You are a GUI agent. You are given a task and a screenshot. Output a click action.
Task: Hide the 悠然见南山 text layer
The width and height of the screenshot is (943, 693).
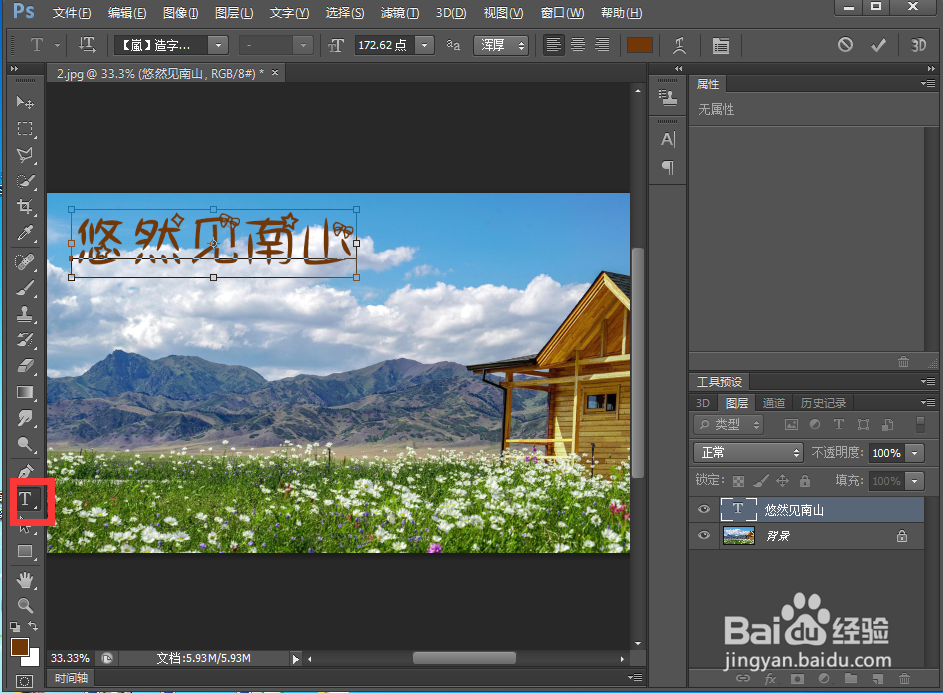point(705,509)
